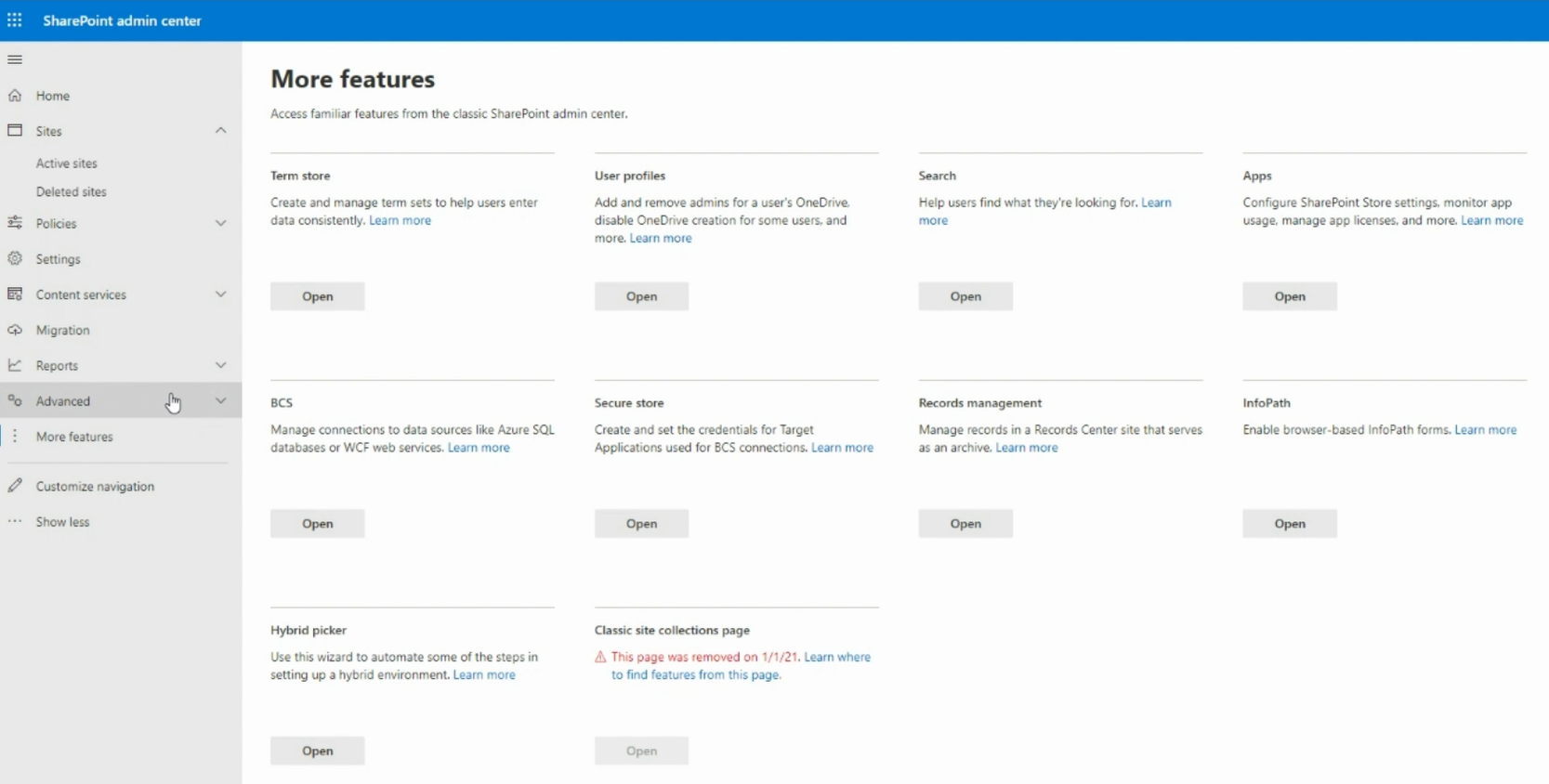This screenshot has height=784, width=1549.
Task: Follow Learn more link for Term store
Action: click(x=400, y=220)
